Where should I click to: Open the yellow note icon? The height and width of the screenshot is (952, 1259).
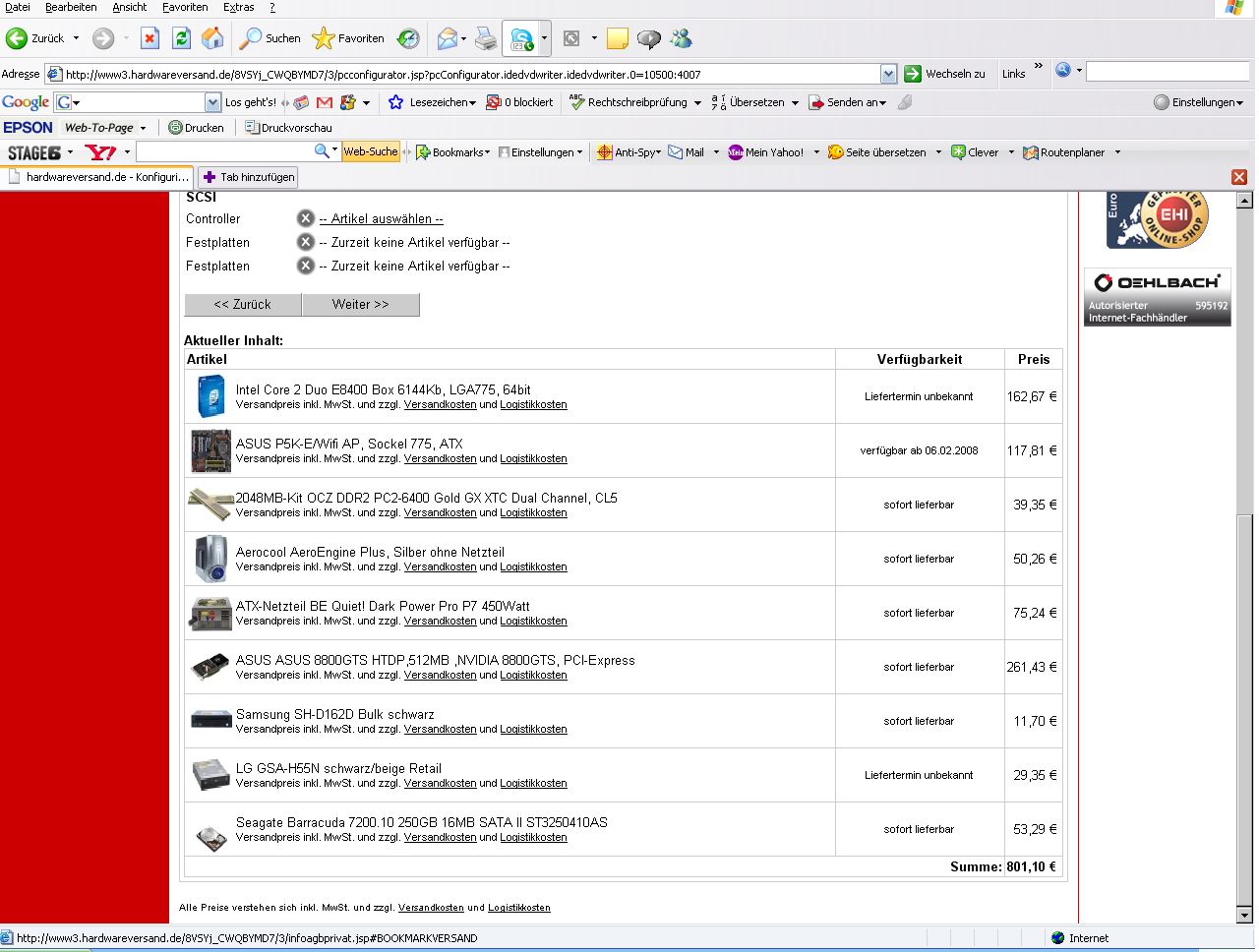tap(618, 38)
